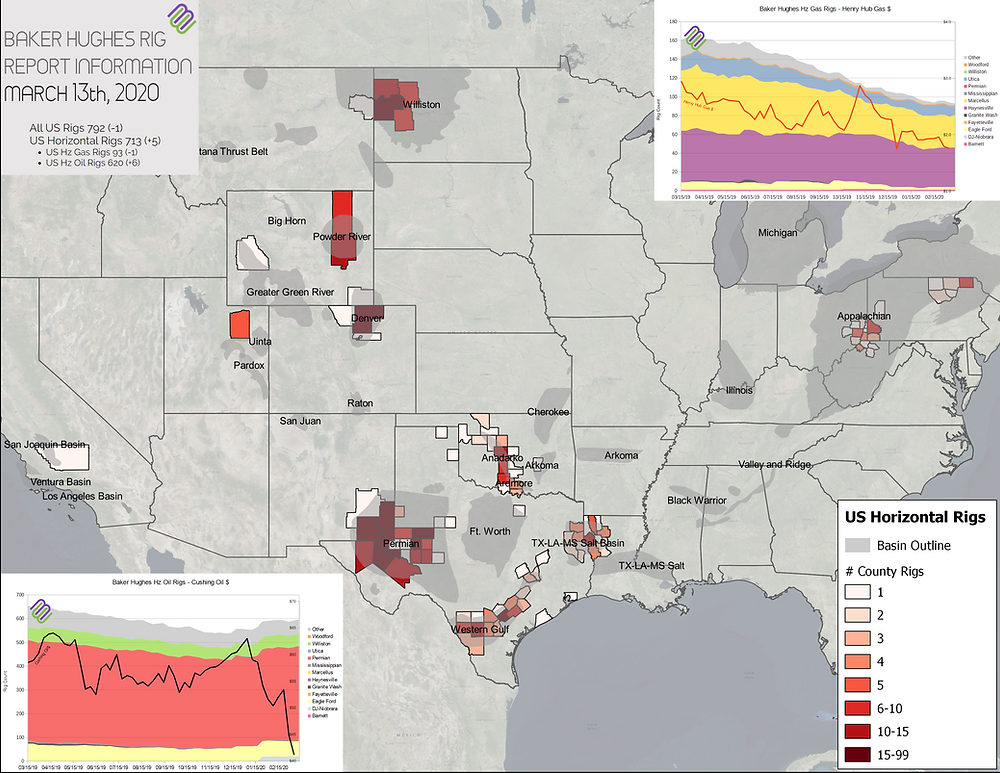
Task: Select the Basin Outline gray swatch in the legend
Action: [x=857, y=545]
